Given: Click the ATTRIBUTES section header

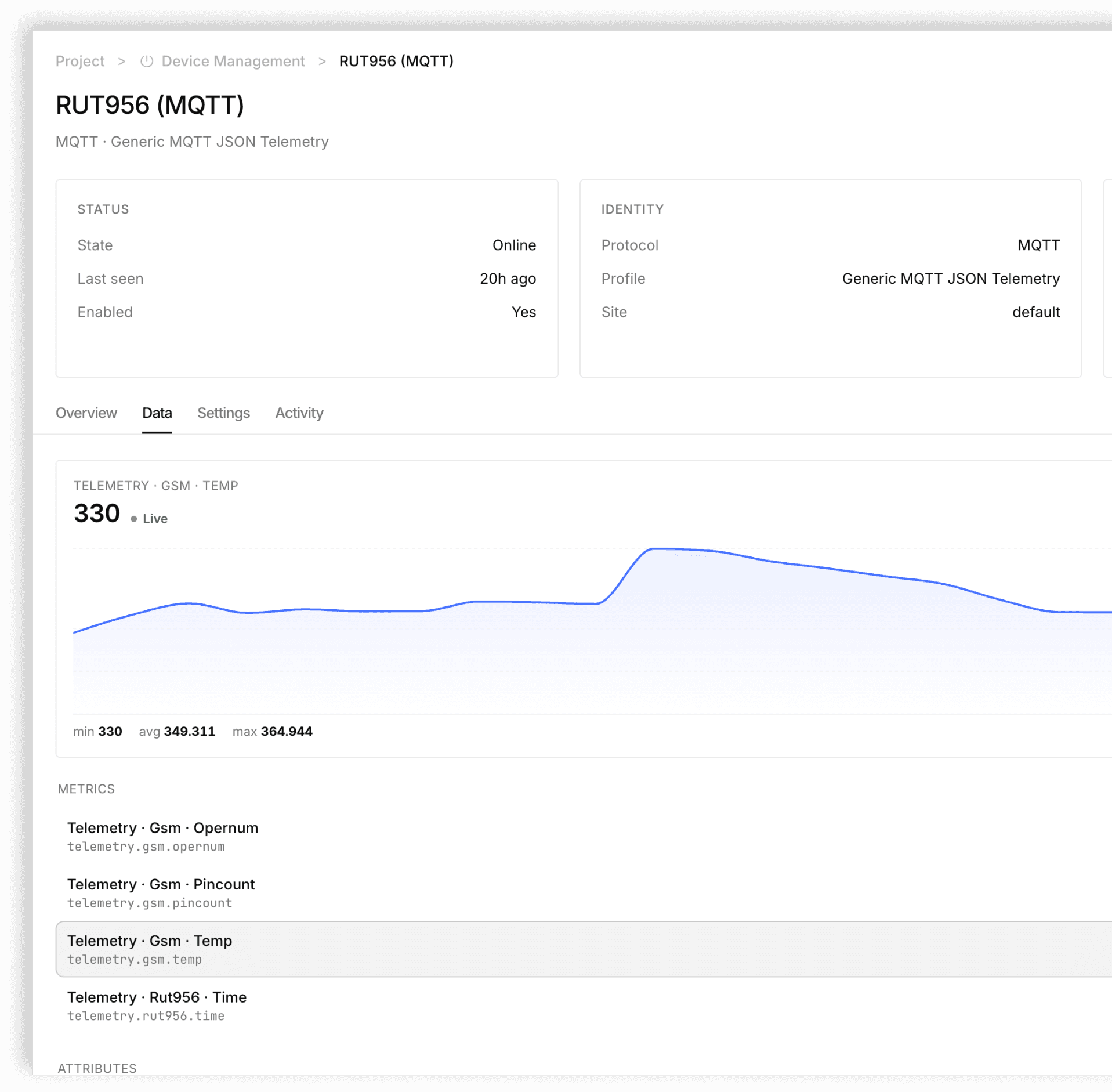Looking at the screenshot, I should coord(97,1068).
